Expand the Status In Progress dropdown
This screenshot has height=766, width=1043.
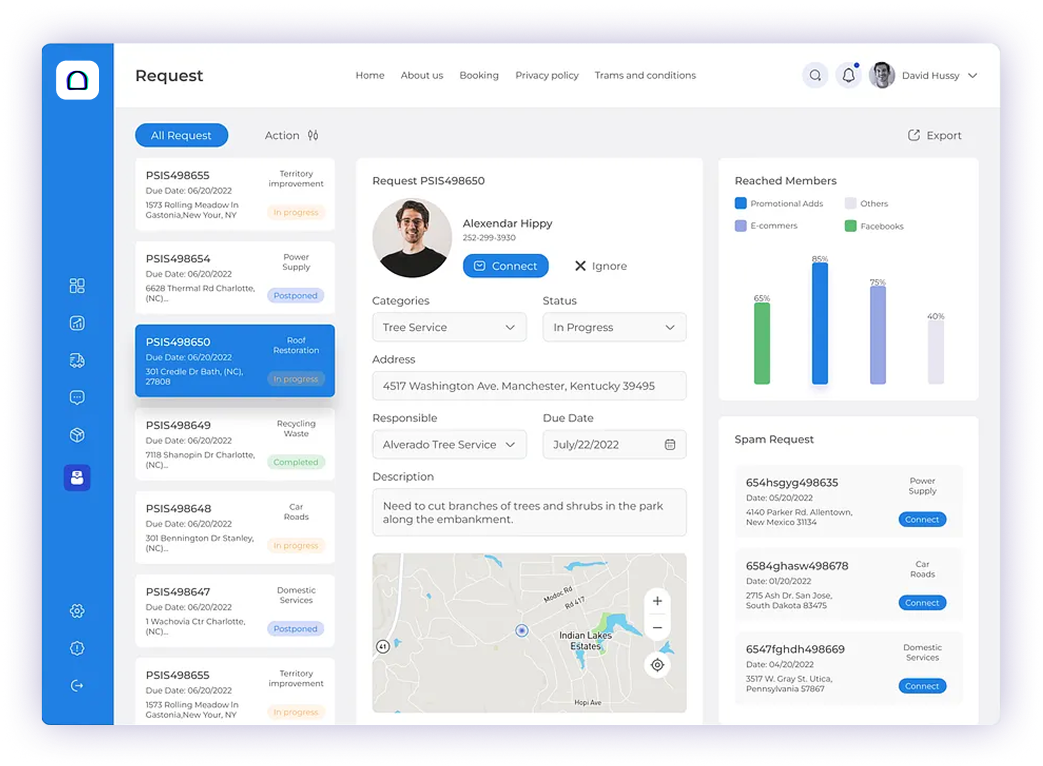(x=614, y=327)
